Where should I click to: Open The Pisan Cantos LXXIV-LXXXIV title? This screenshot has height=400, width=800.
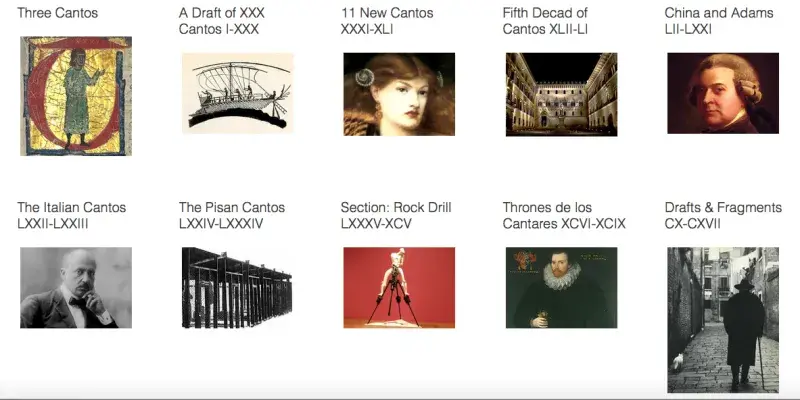(x=232, y=215)
